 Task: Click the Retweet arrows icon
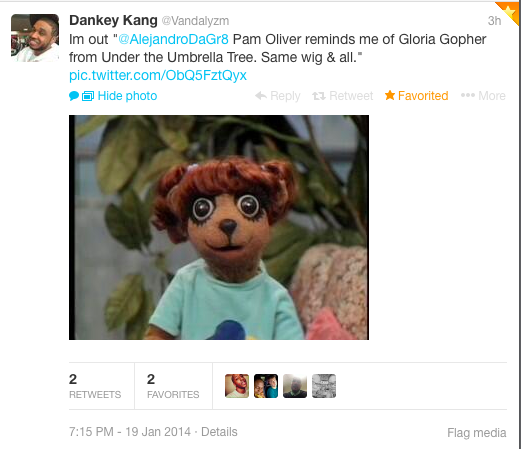(319, 96)
